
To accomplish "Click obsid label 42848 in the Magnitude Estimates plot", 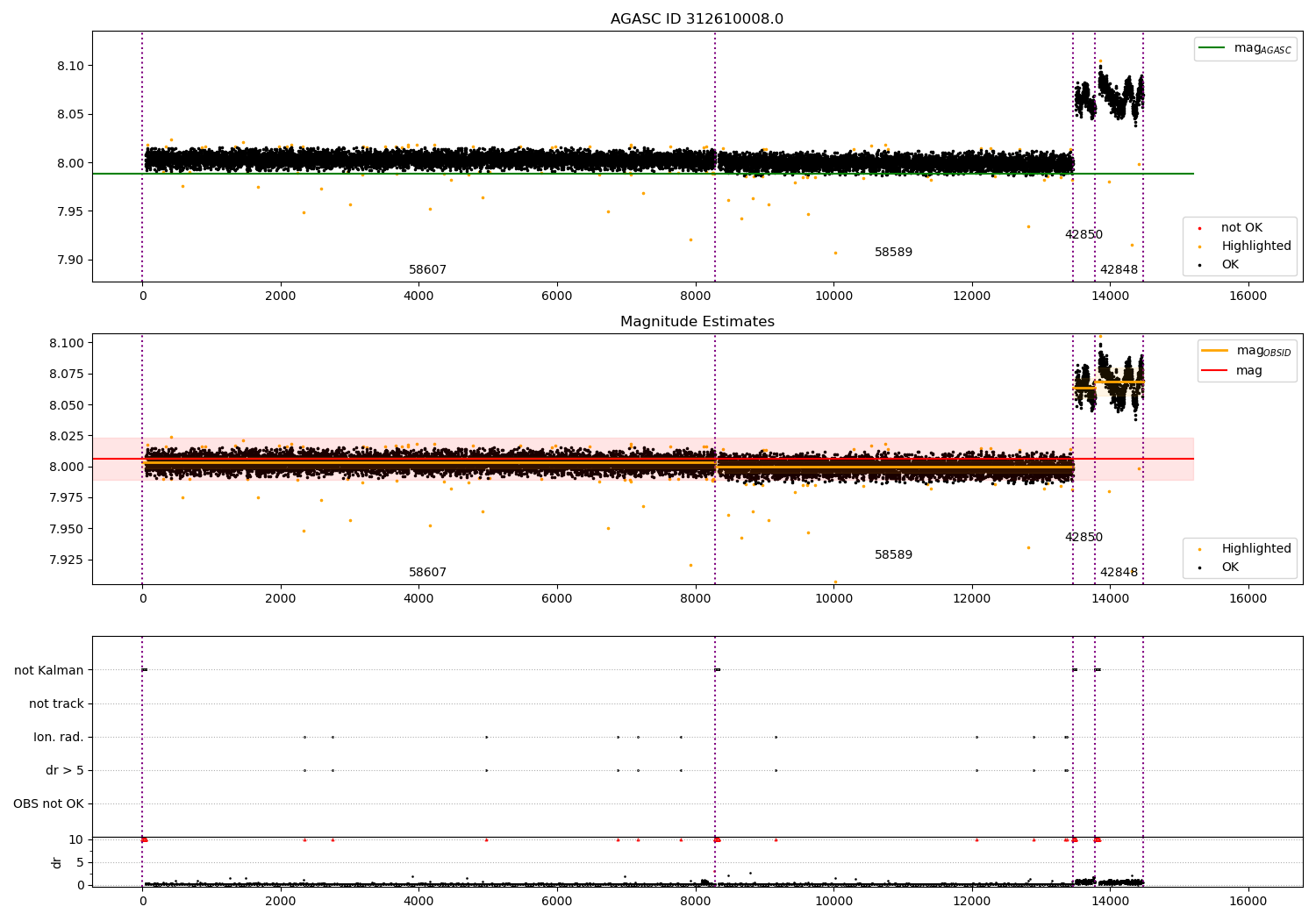I will (1119, 573).
